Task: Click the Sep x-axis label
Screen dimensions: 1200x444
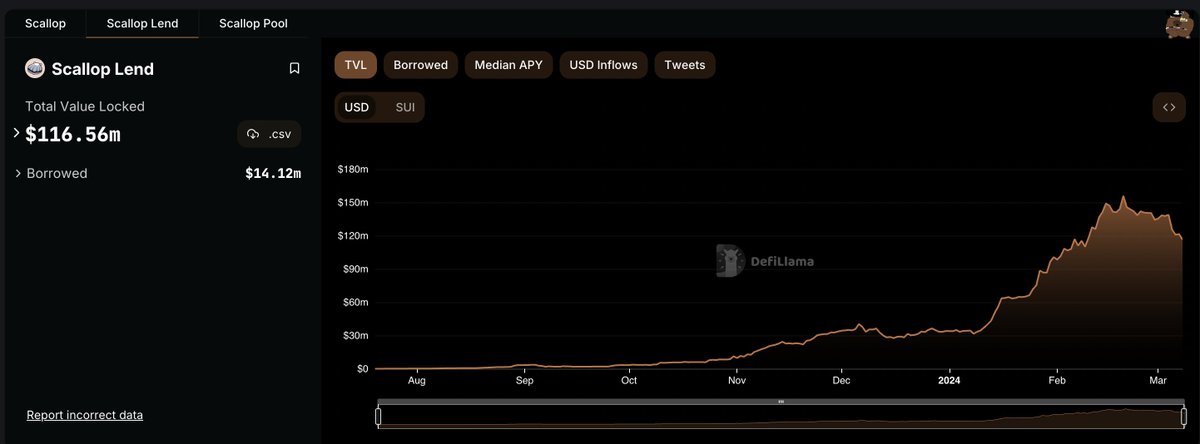Action: [x=524, y=381]
